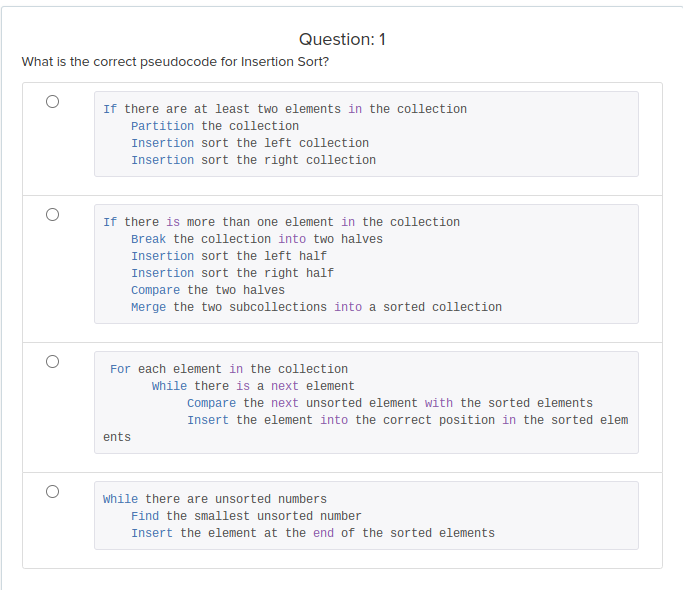Click the line "Insertion sort the left half"
Image resolution: width=683 pixels, height=590 pixels.
coord(229,256)
